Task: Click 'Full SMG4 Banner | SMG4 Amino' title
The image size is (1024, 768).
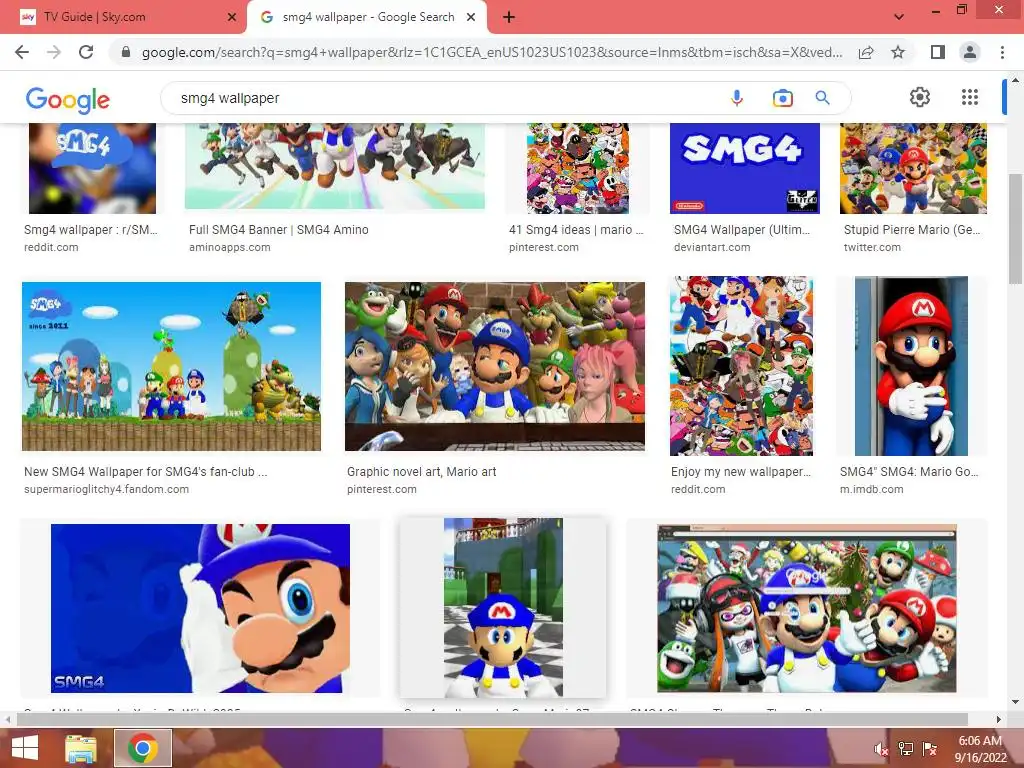Action: tap(279, 230)
